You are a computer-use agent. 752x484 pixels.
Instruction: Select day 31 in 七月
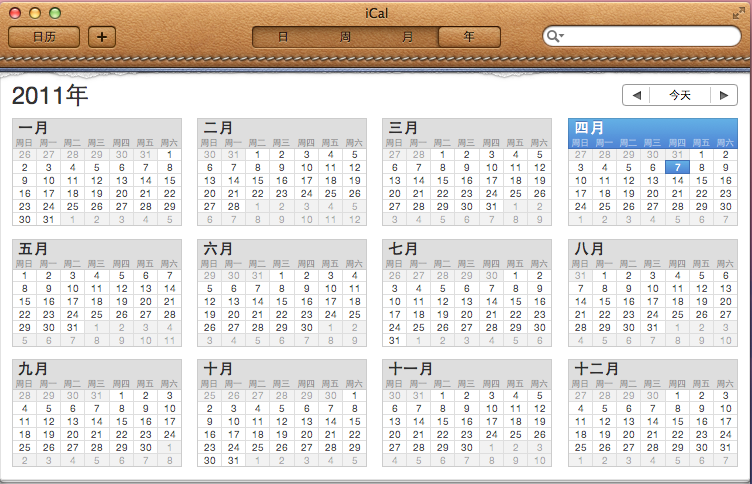point(395,340)
